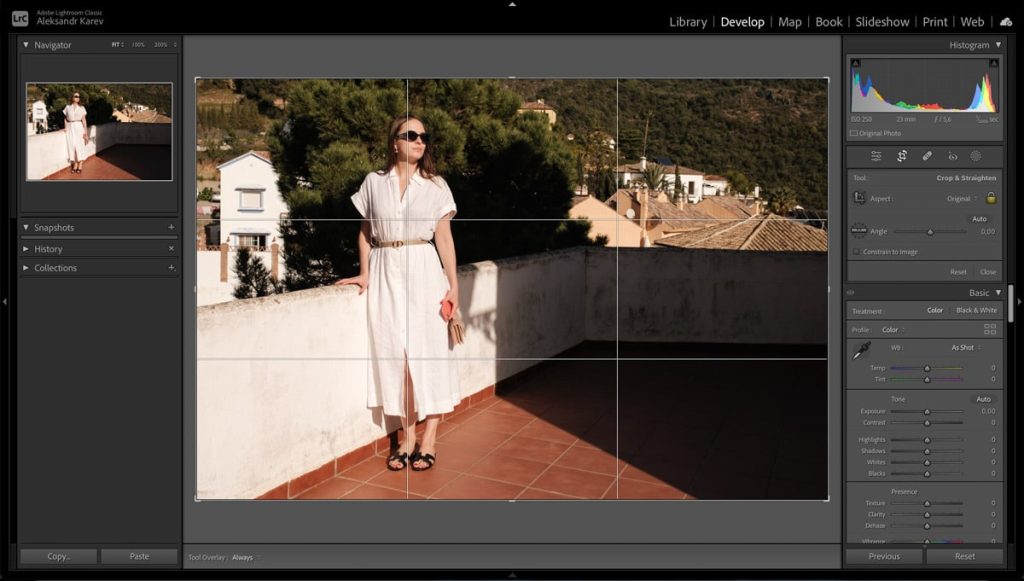The height and width of the screenshot is (581, 1024).
Task: Switch to the Library module
Action: (x=688, y=21)
